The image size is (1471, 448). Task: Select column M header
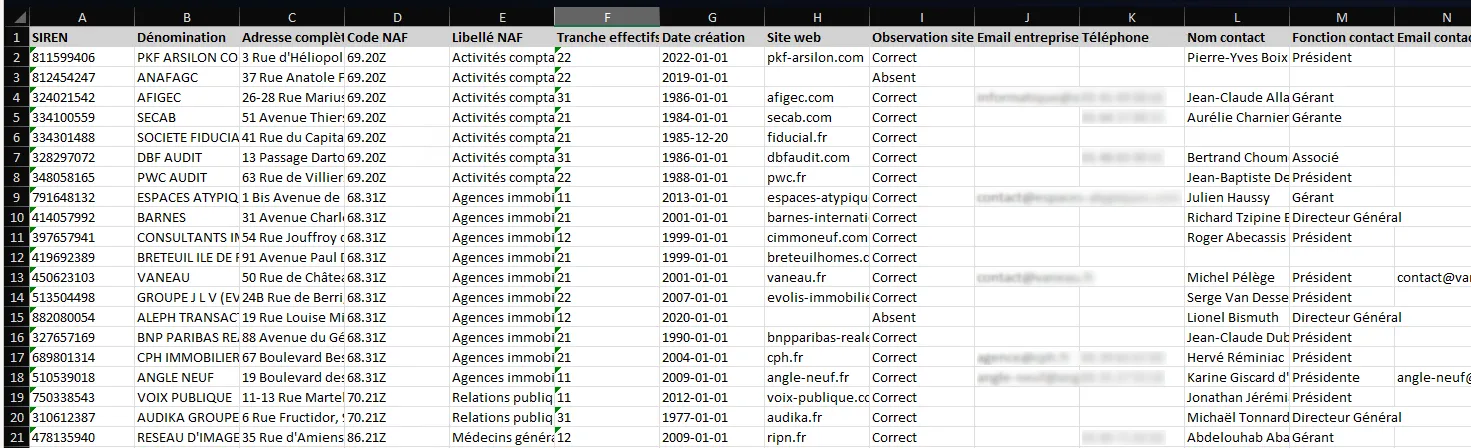(1342, 17)
